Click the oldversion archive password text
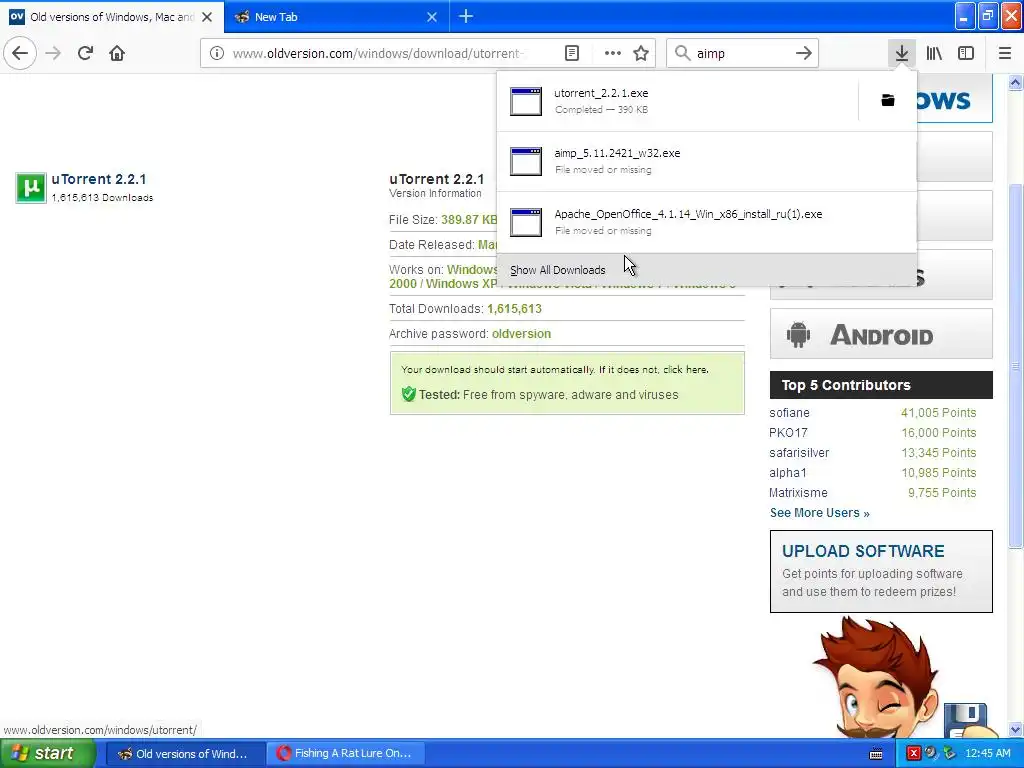1024x768 pixels. coord(521,334)
